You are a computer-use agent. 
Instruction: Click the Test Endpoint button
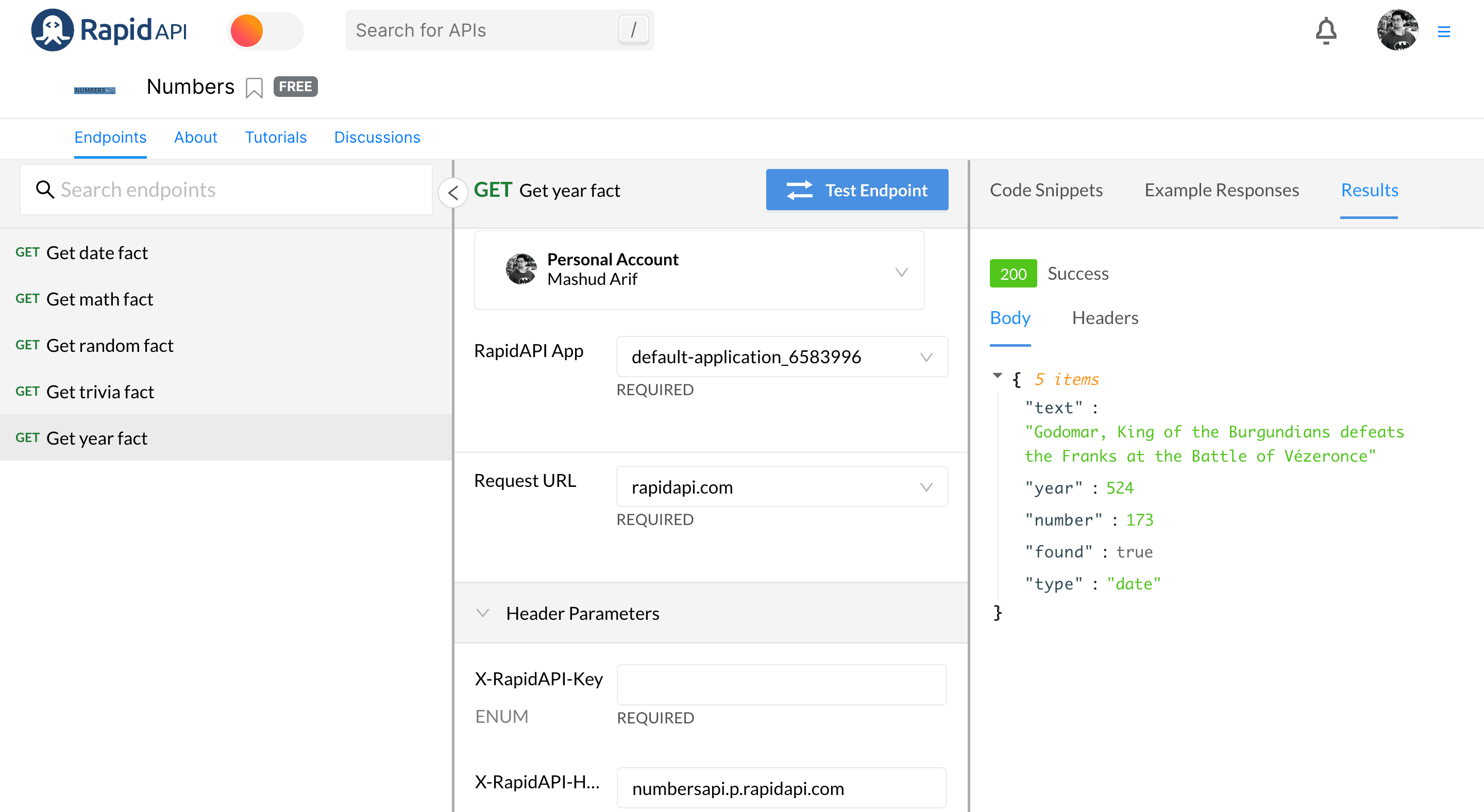point(856,190)
